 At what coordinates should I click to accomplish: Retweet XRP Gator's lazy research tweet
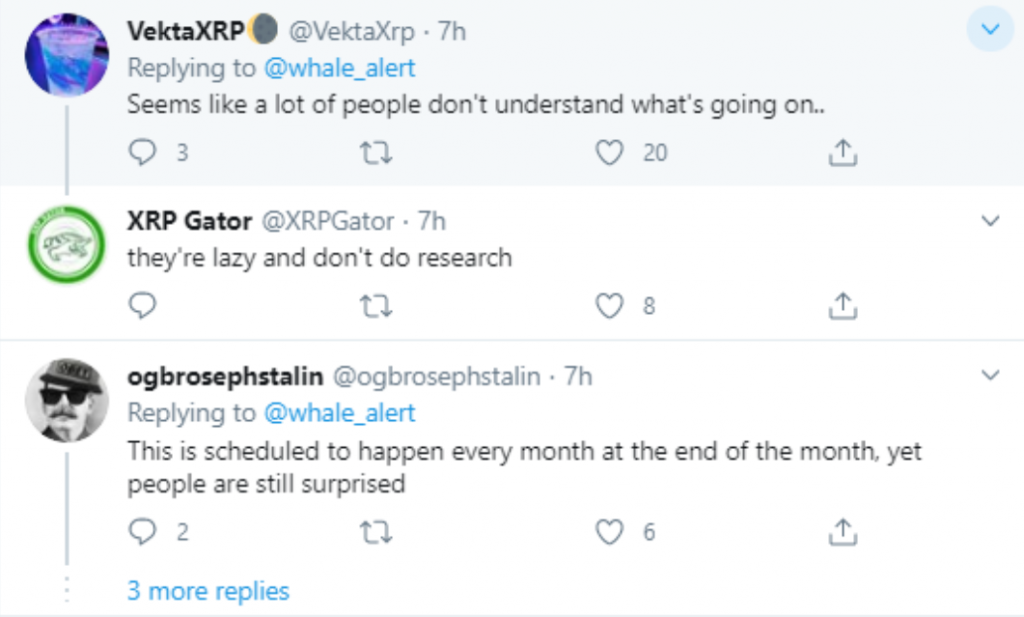376,306
